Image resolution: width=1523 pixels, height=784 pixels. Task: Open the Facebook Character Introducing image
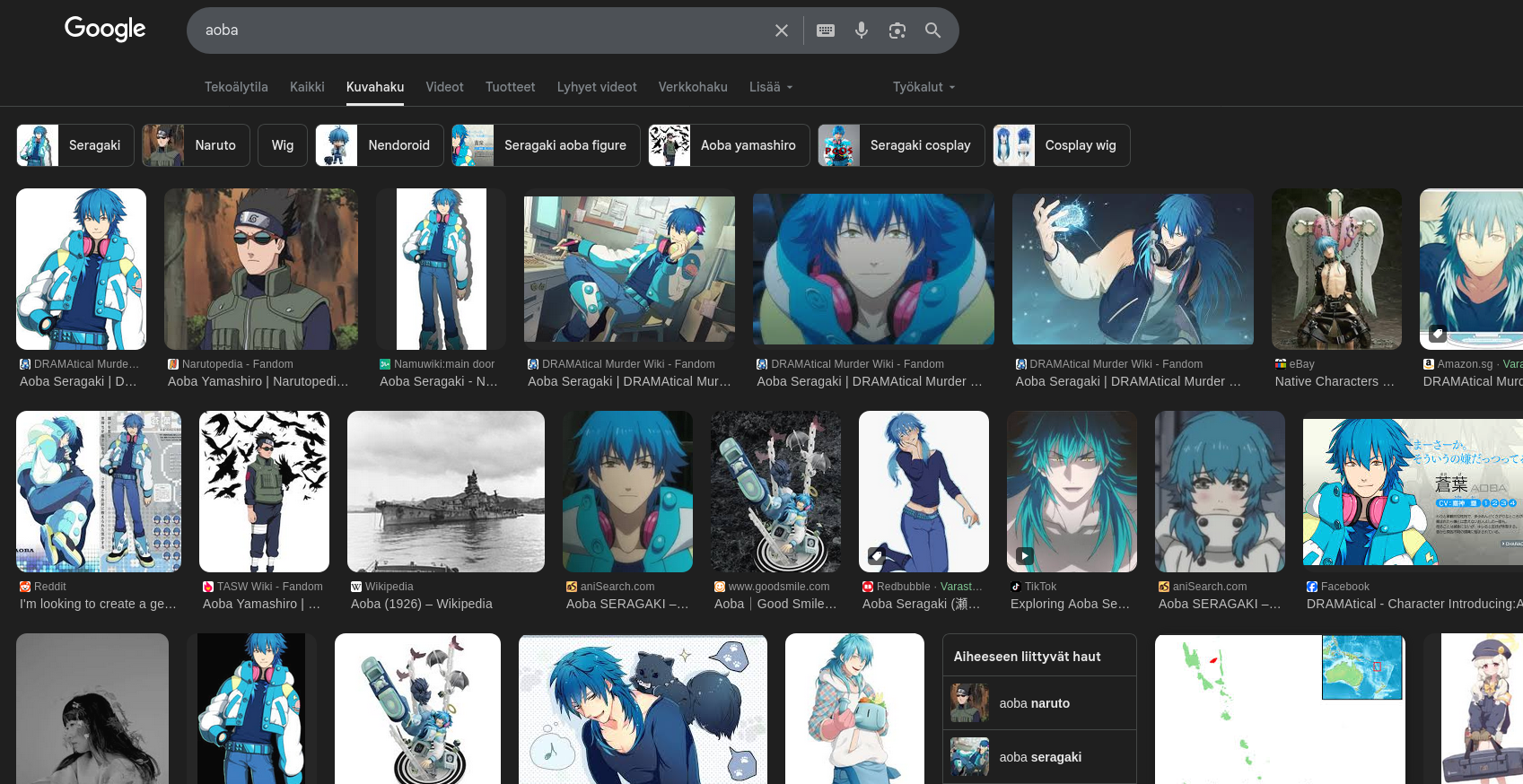pos(1413,492)
